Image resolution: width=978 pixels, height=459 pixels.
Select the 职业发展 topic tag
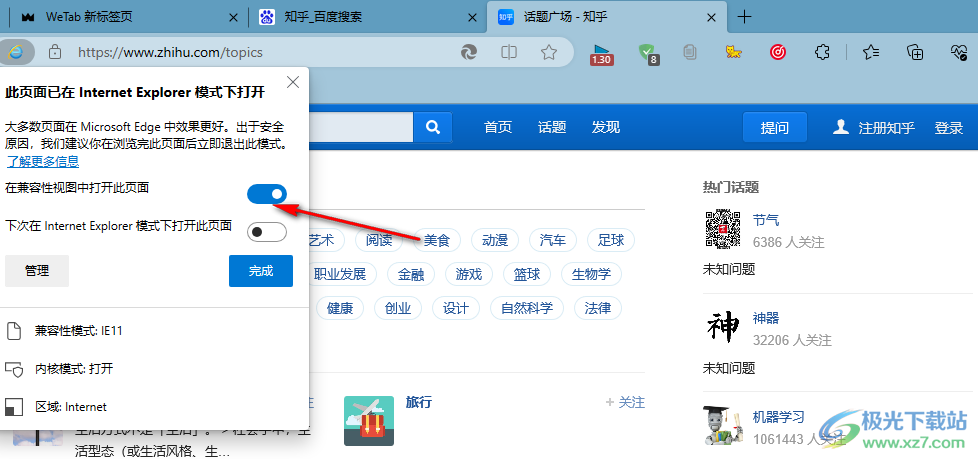[340, 274]
